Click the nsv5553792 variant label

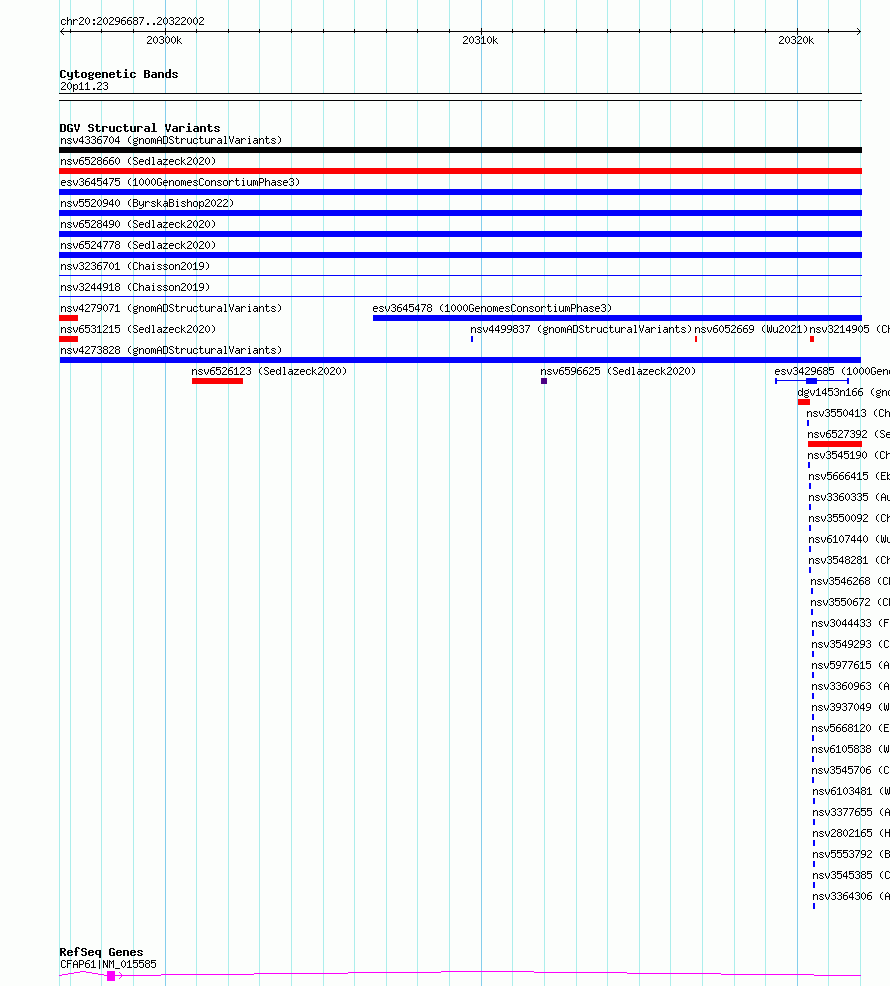point(851,854)
